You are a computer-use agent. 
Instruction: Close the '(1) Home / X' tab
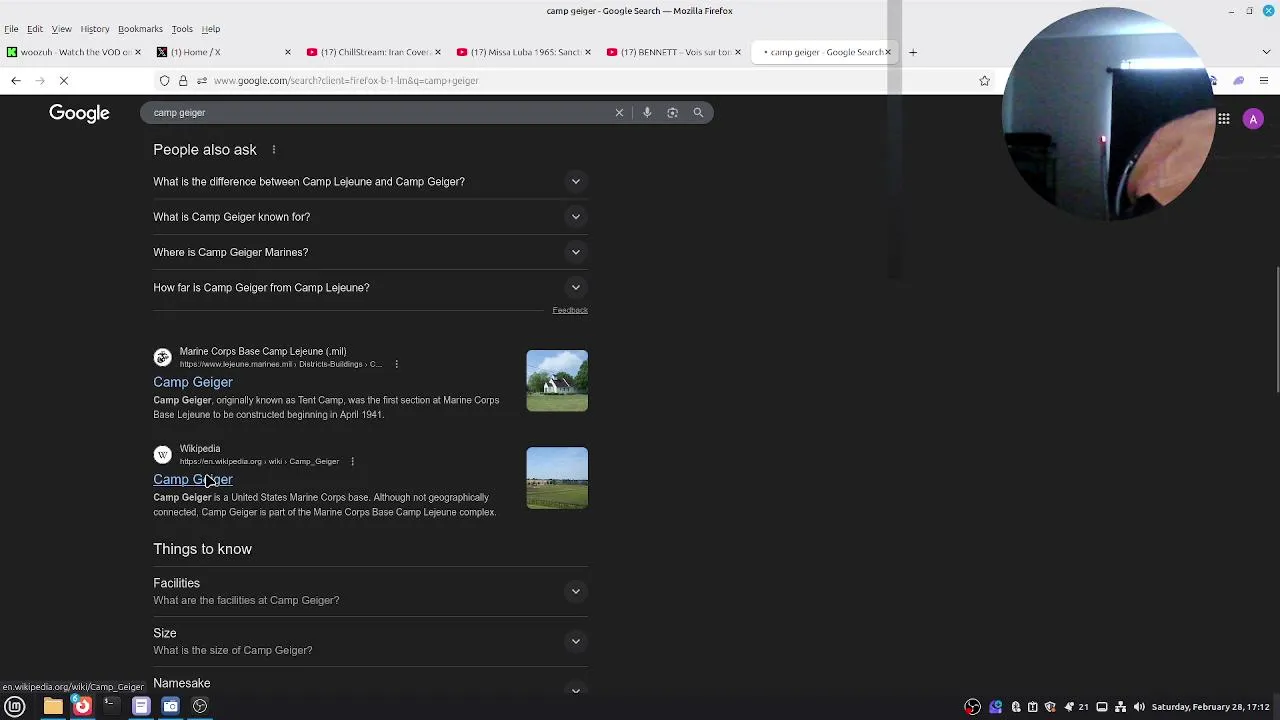click(x=287, y=52)
